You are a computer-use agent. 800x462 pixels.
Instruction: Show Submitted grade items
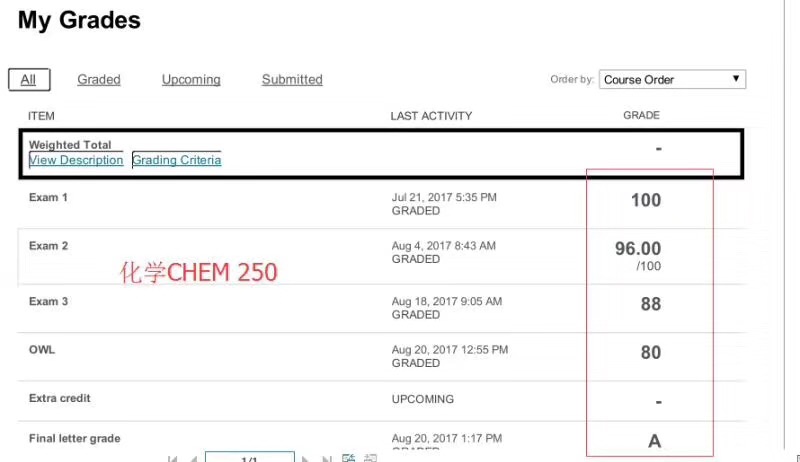coord(292,80)
